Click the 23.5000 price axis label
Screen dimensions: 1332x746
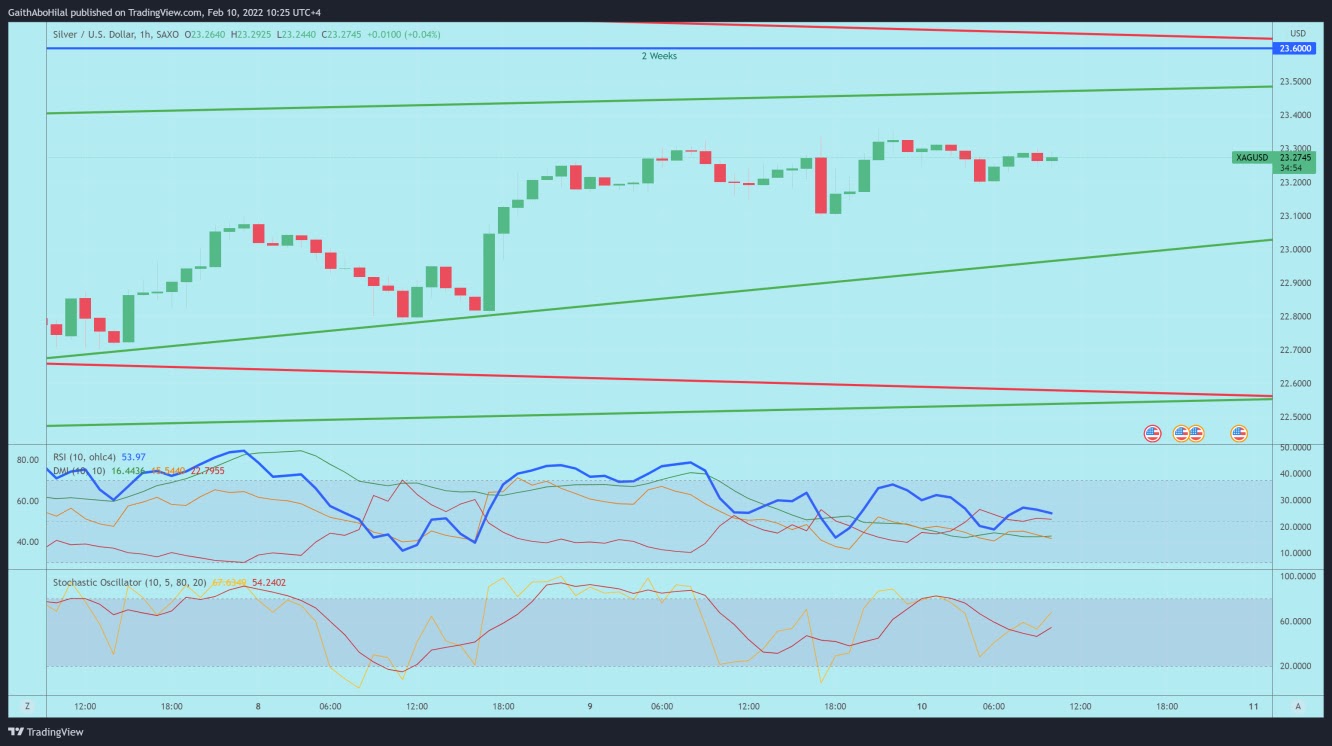[1296, 82]
